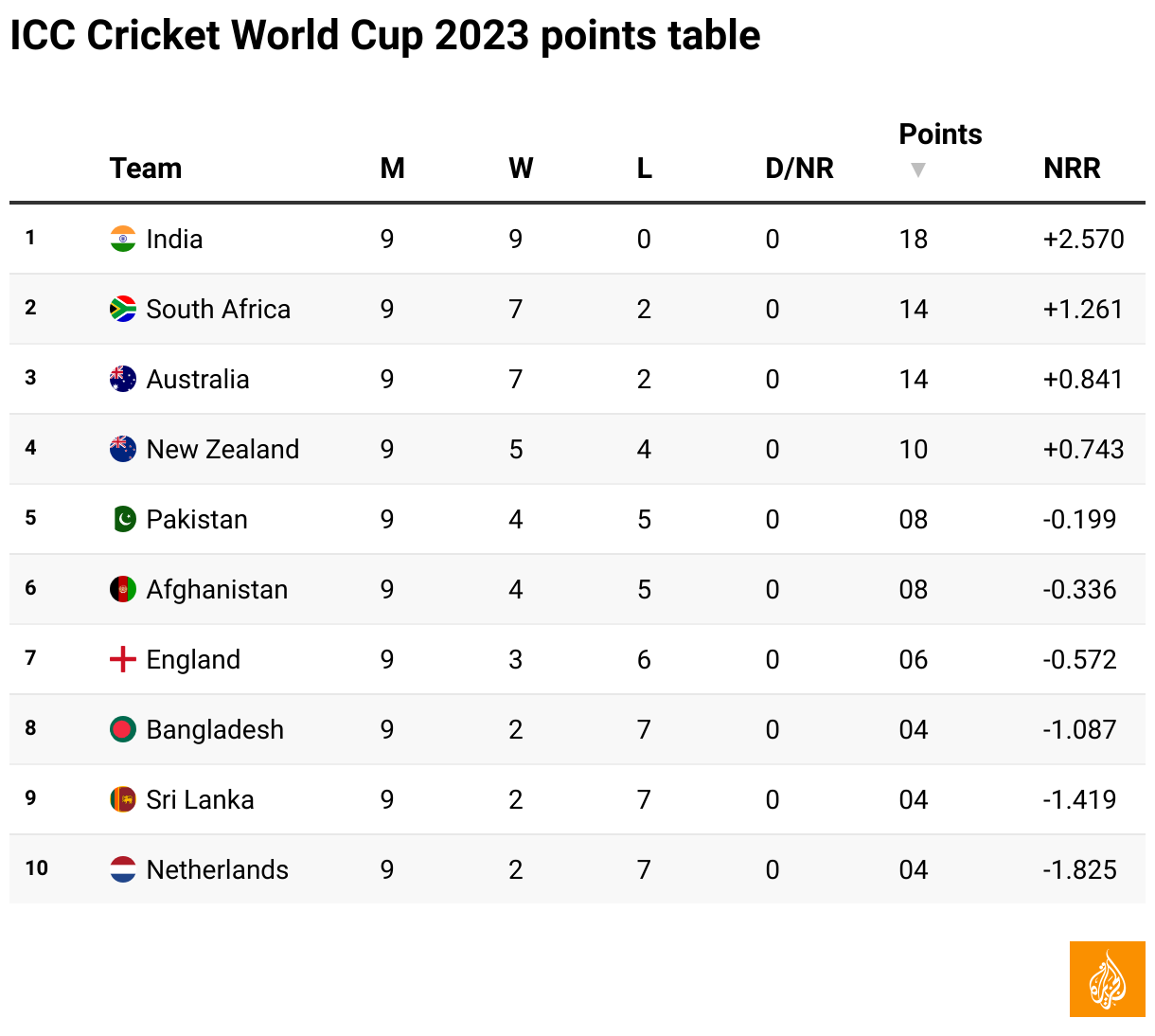Image resolution: width=1155 pixels, height=1036 pixels.
Task: Click the England flag icon
Action: 123,659
